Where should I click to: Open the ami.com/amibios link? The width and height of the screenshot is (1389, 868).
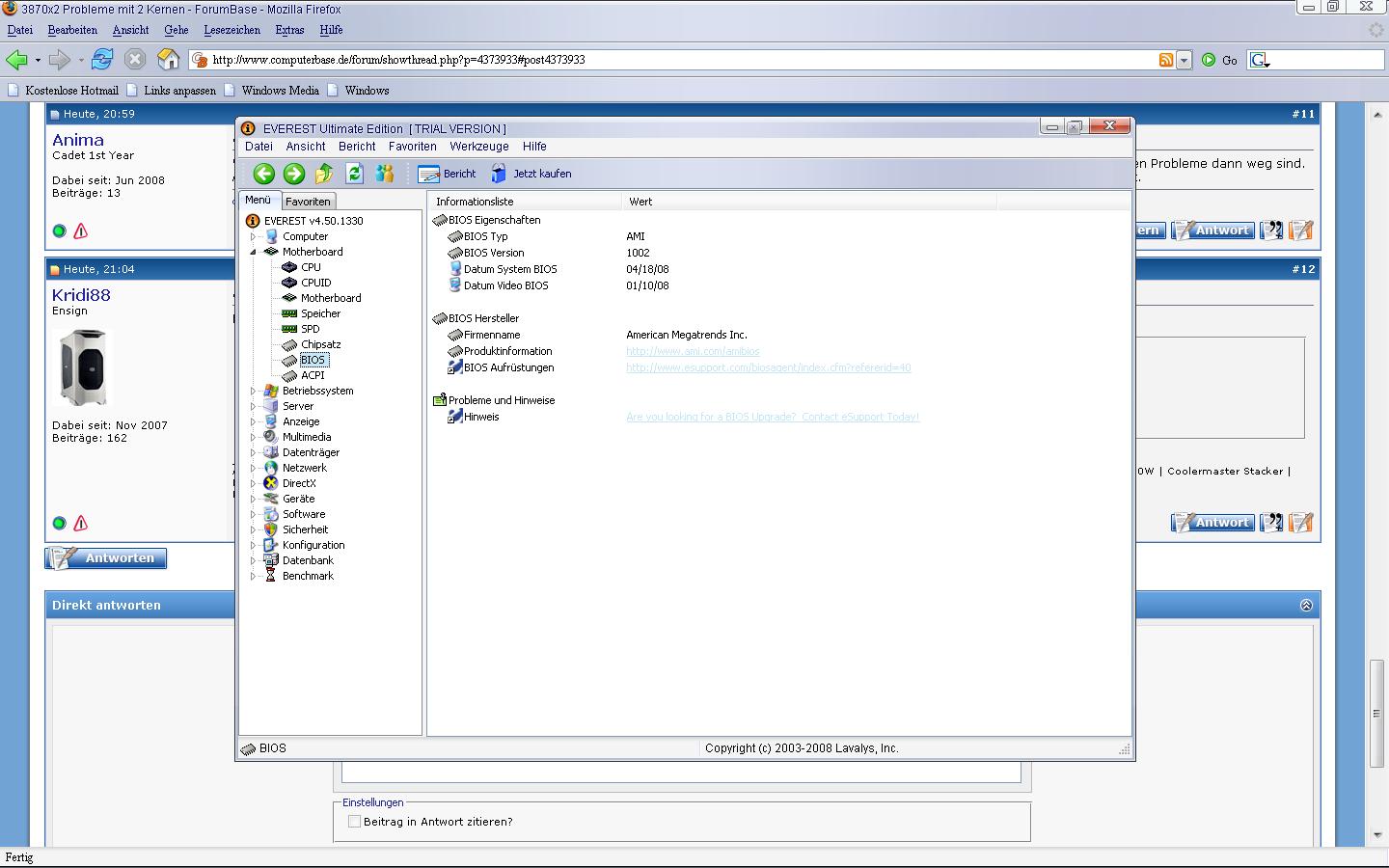tap(693, 351)
